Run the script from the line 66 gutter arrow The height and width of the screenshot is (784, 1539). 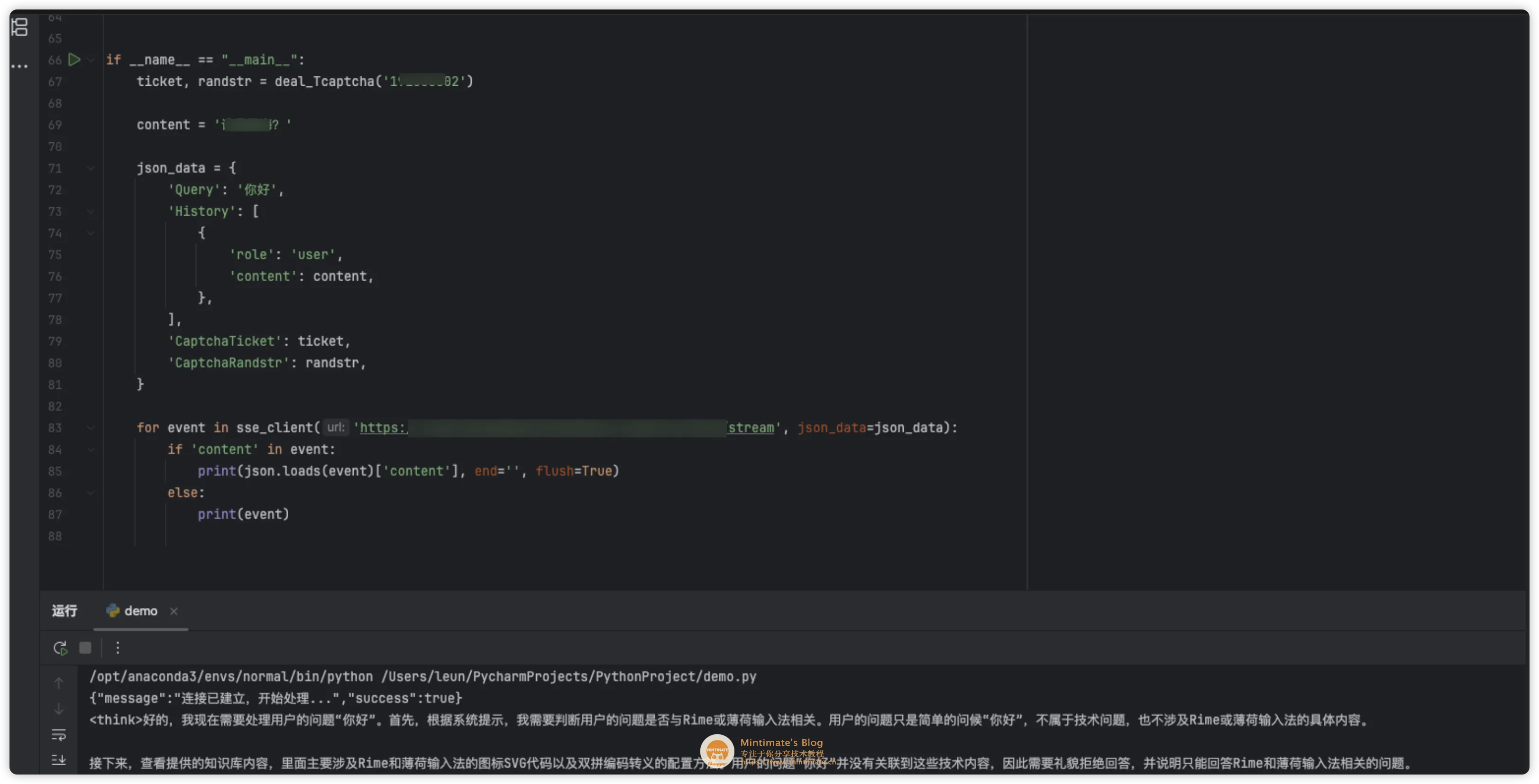click(x=74, y=60)
